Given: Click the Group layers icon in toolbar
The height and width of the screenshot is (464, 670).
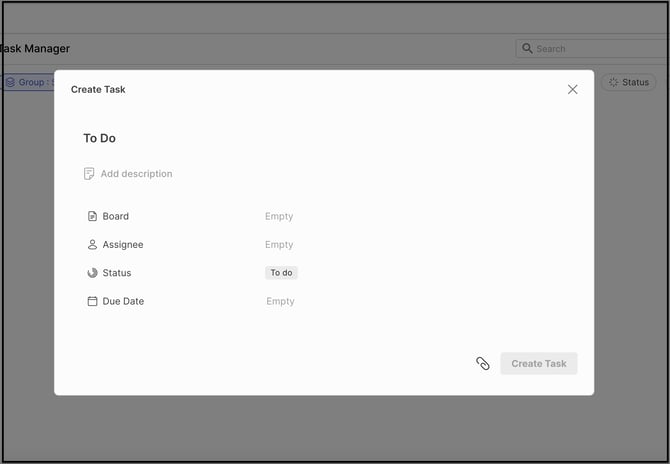Looking at the screenshot, I should tap(10, 82).
